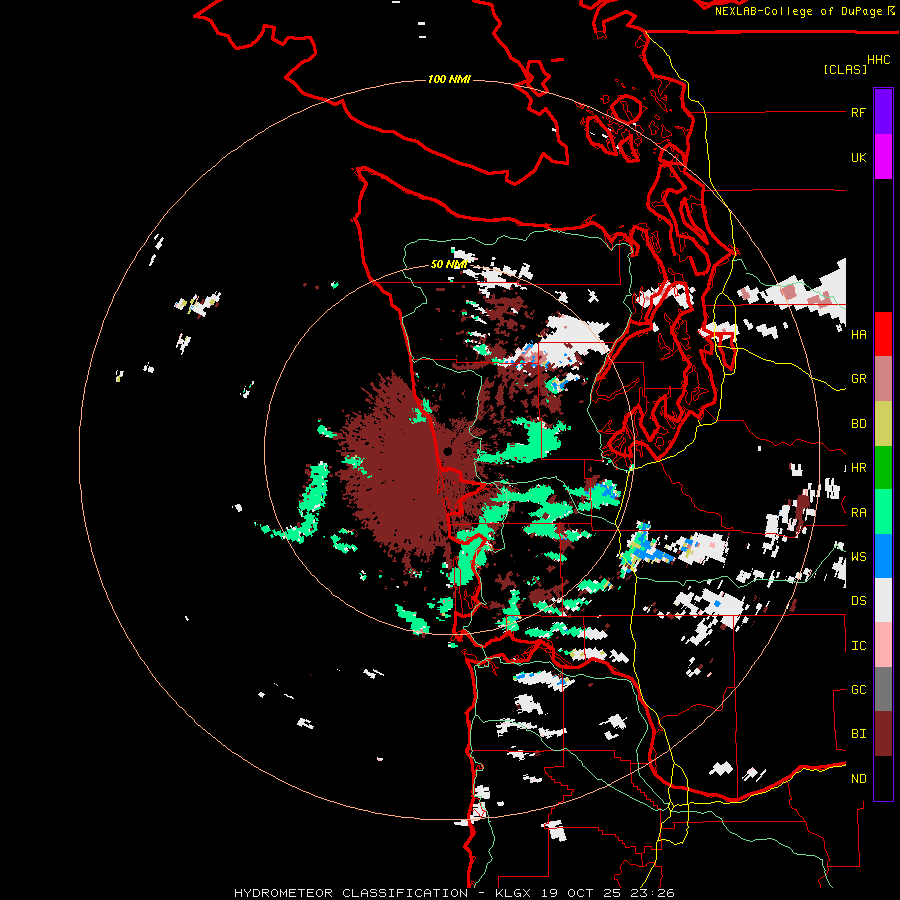Viewport: 900px width, 900px height.
Task: Click the RA legend label
Action: point(858,513)
